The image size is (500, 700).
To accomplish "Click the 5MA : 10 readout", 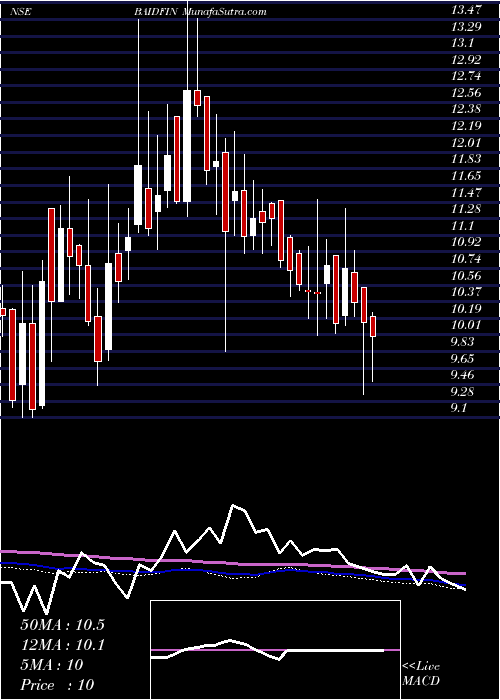I will [52, 665].
